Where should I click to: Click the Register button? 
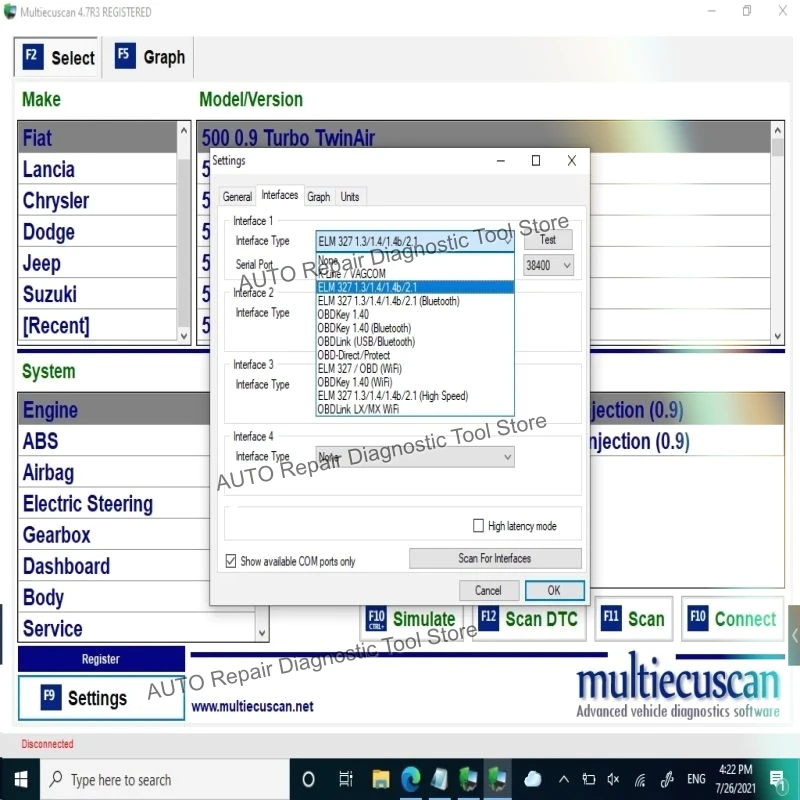(101, 659)
